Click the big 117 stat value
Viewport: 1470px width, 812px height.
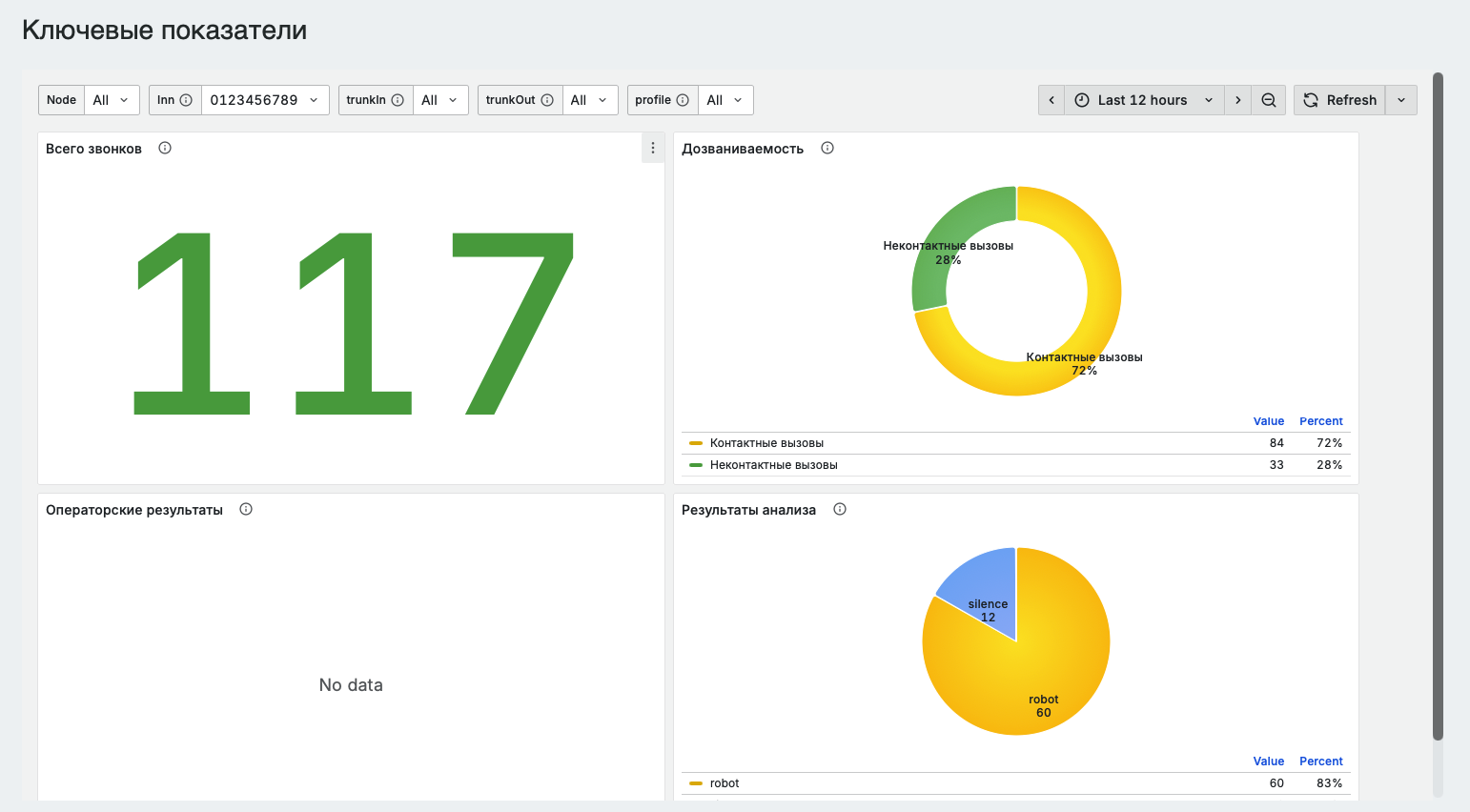pyautogui.click(x=353, y=324)
